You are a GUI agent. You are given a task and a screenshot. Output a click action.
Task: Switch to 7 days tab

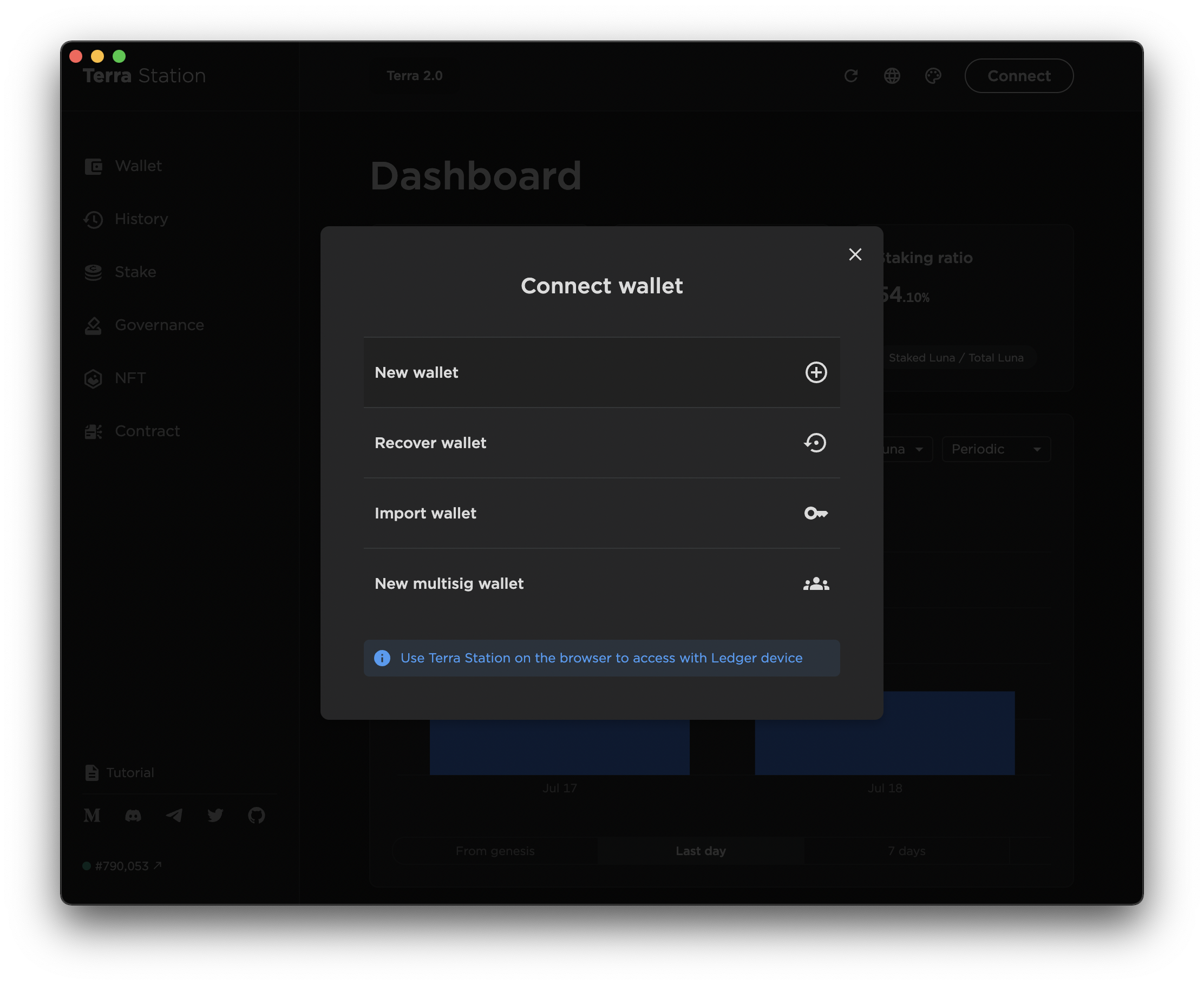tap(907, 851)
